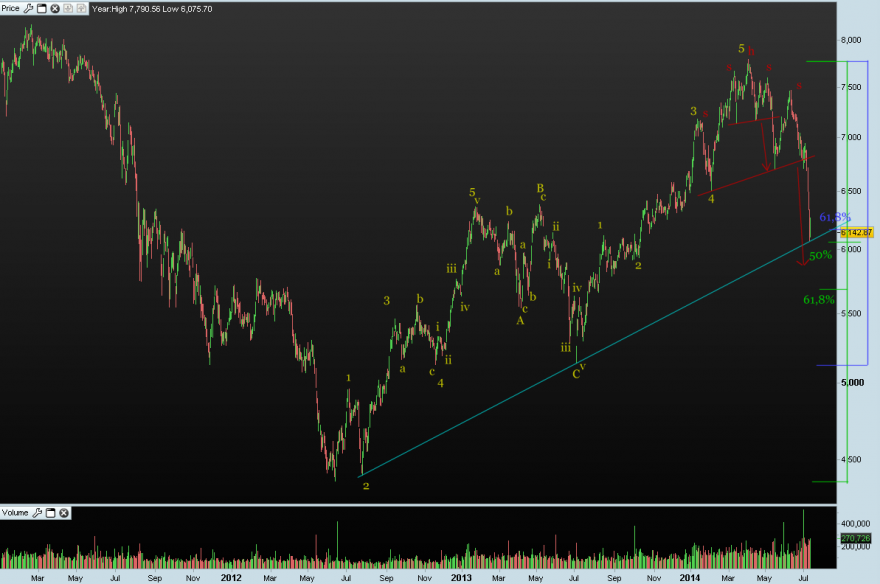Open the Price panel wrench settings
The image size is (880, 584).
pyautogui.click(x=28, y=8)
